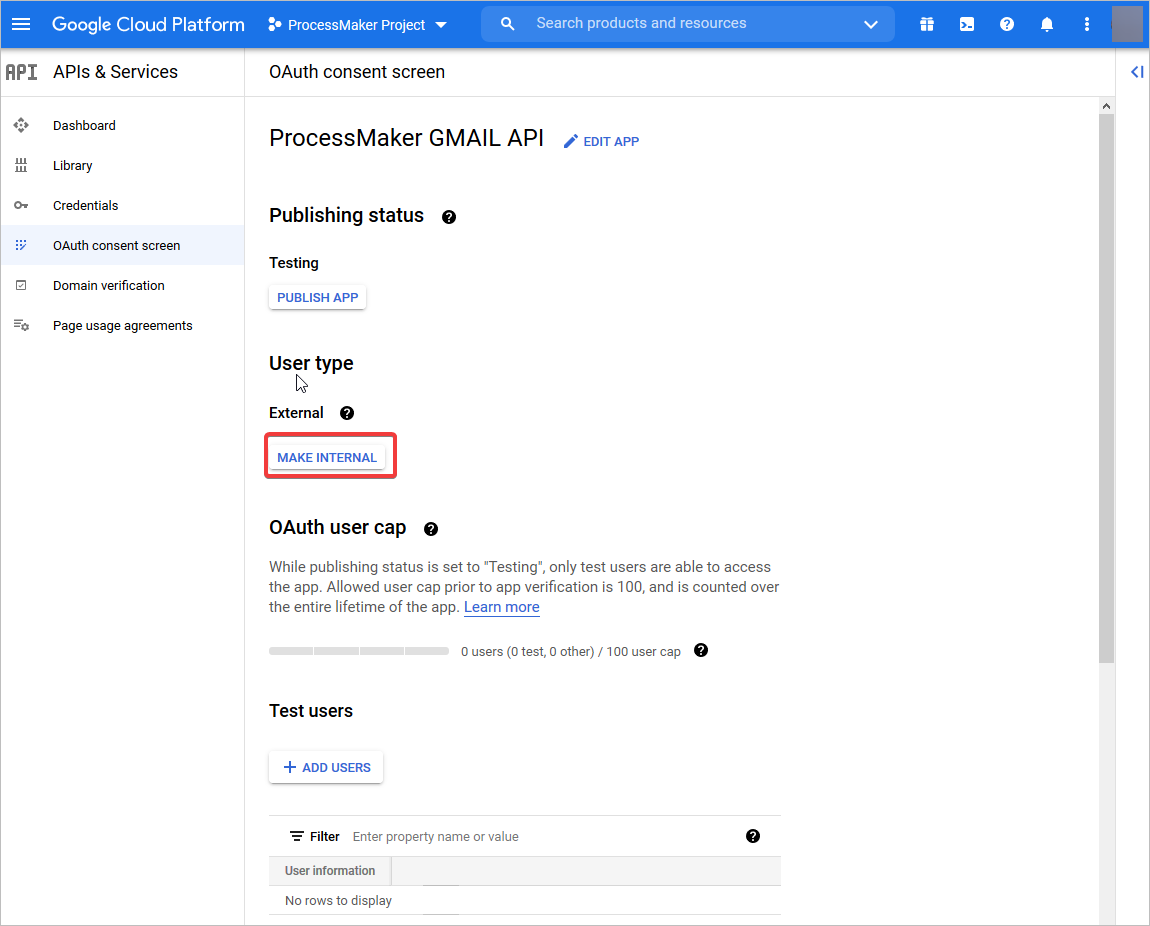Open the help question mark in header
Viewport: 1150px width, 926px height.
click(x=1007, y=24)
